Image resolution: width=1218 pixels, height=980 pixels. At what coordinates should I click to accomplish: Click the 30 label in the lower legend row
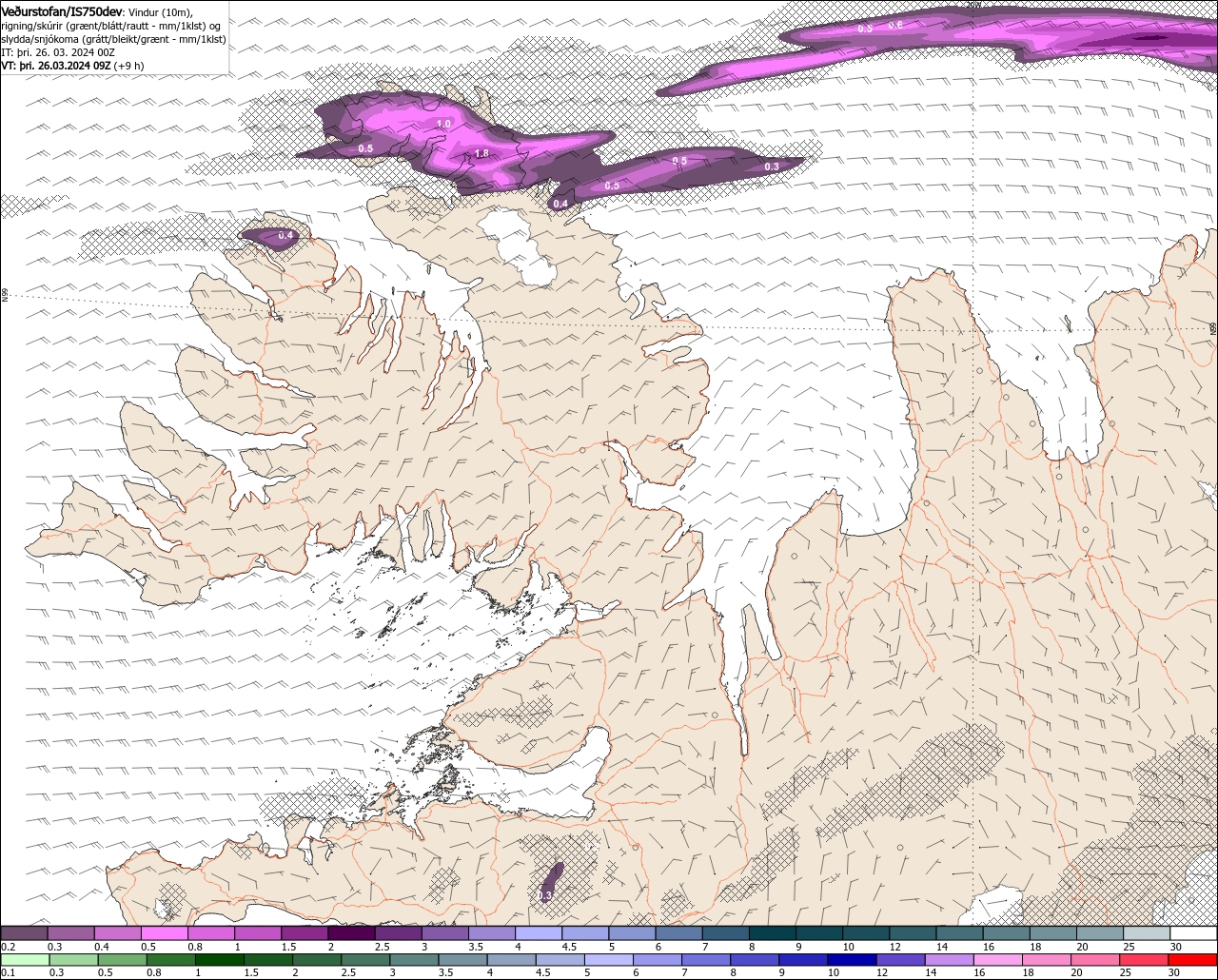[1173, 972]
